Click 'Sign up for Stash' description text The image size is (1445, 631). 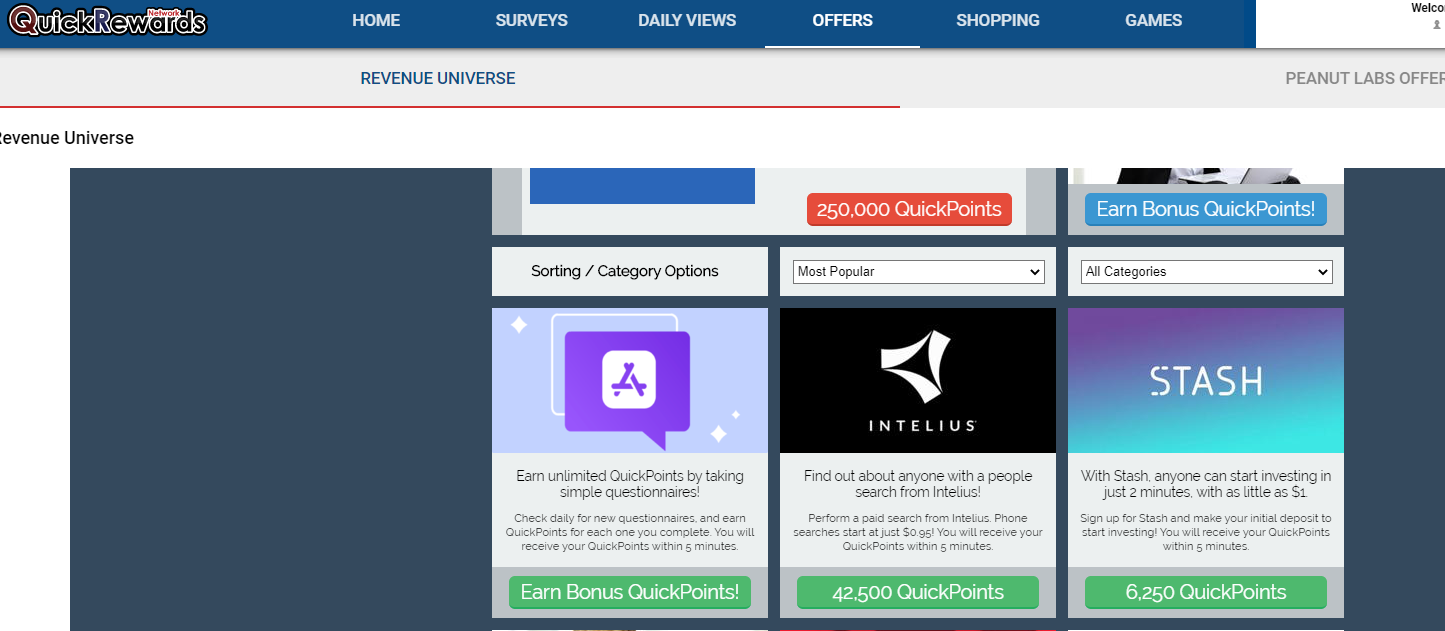coord(1206,532)
